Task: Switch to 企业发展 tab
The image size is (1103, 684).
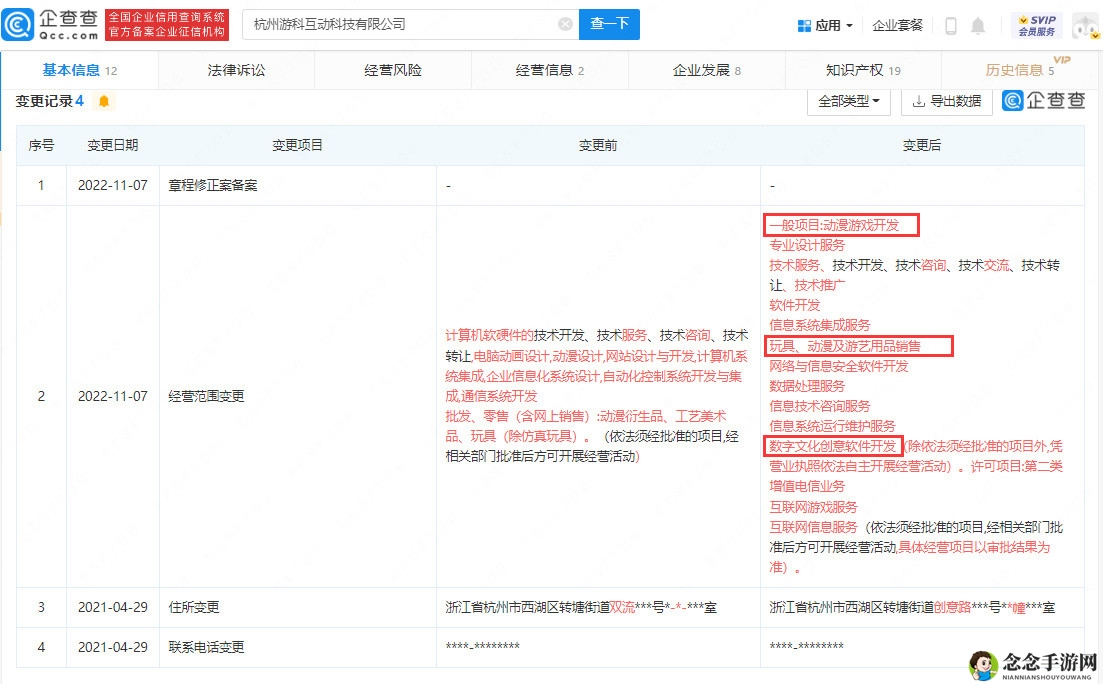Action: (x=706, y=70)
